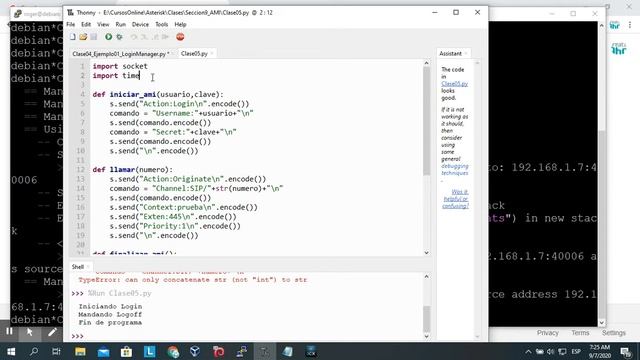The image size is (640, 360).
Task: Click the editor scrollbar up arrow
Action: tap(427, 63)
